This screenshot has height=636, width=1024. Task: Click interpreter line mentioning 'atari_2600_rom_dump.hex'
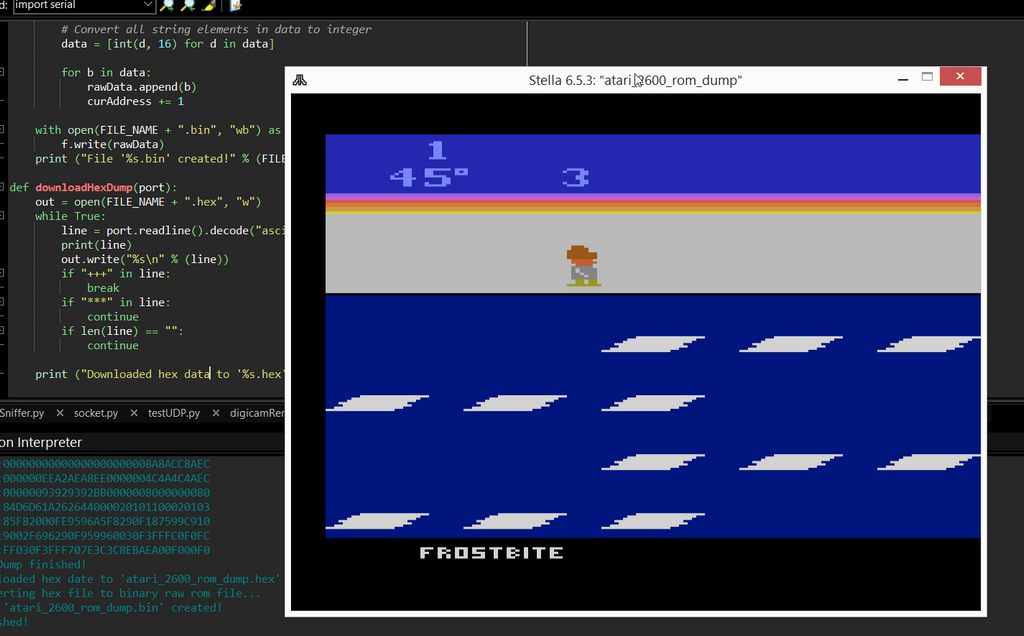[x=140, y=579]
